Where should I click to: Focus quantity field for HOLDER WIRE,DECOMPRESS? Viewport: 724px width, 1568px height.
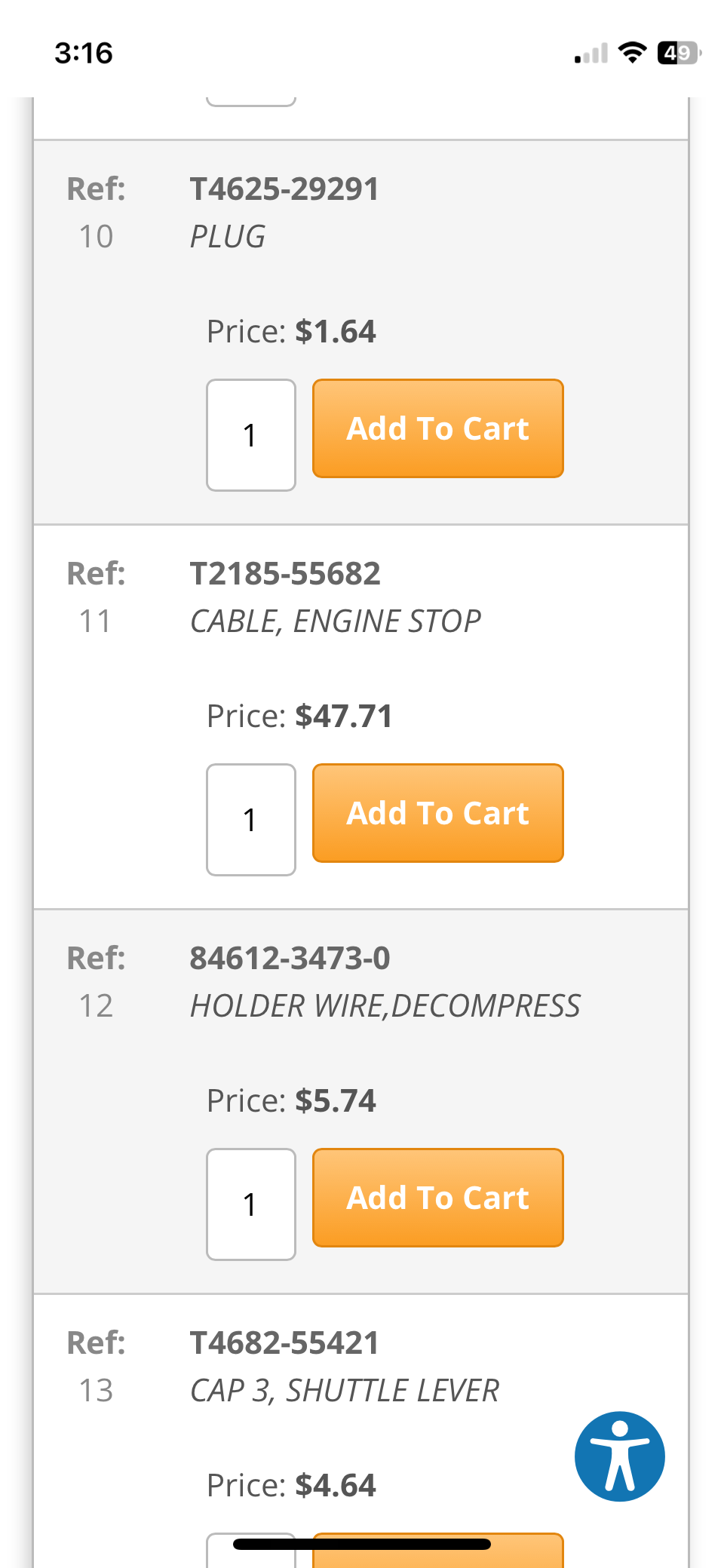(251, 1204)
